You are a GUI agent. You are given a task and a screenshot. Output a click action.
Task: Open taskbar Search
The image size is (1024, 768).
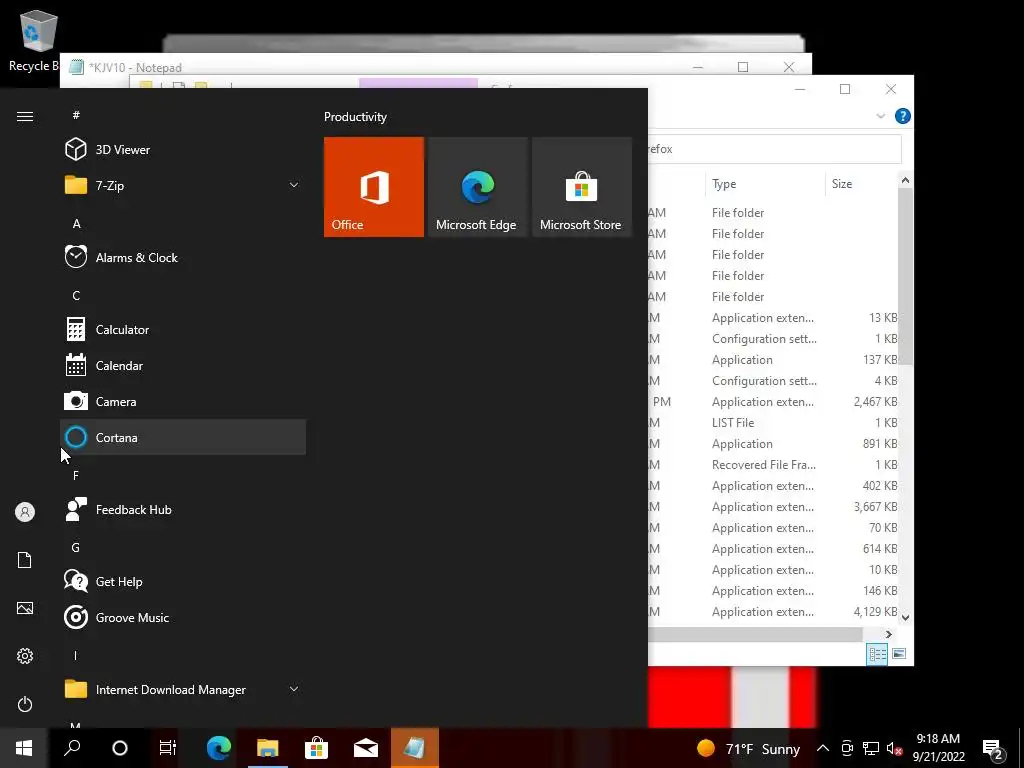(x=72, y=748)
